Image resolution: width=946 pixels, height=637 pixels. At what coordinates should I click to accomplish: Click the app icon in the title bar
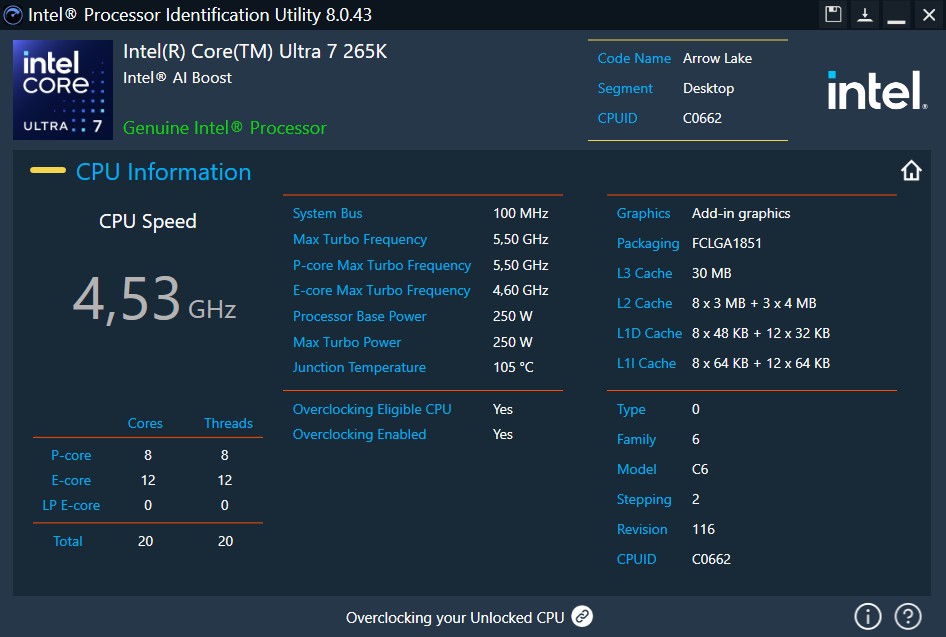click(14, 15)
